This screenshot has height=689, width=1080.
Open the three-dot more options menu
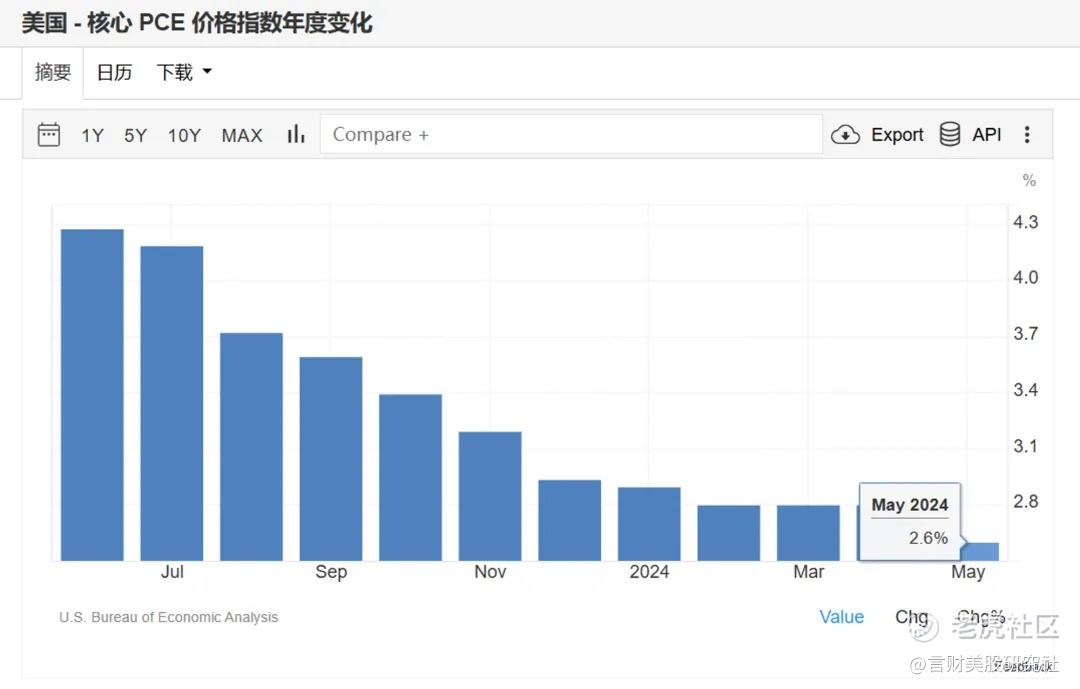1027,134
